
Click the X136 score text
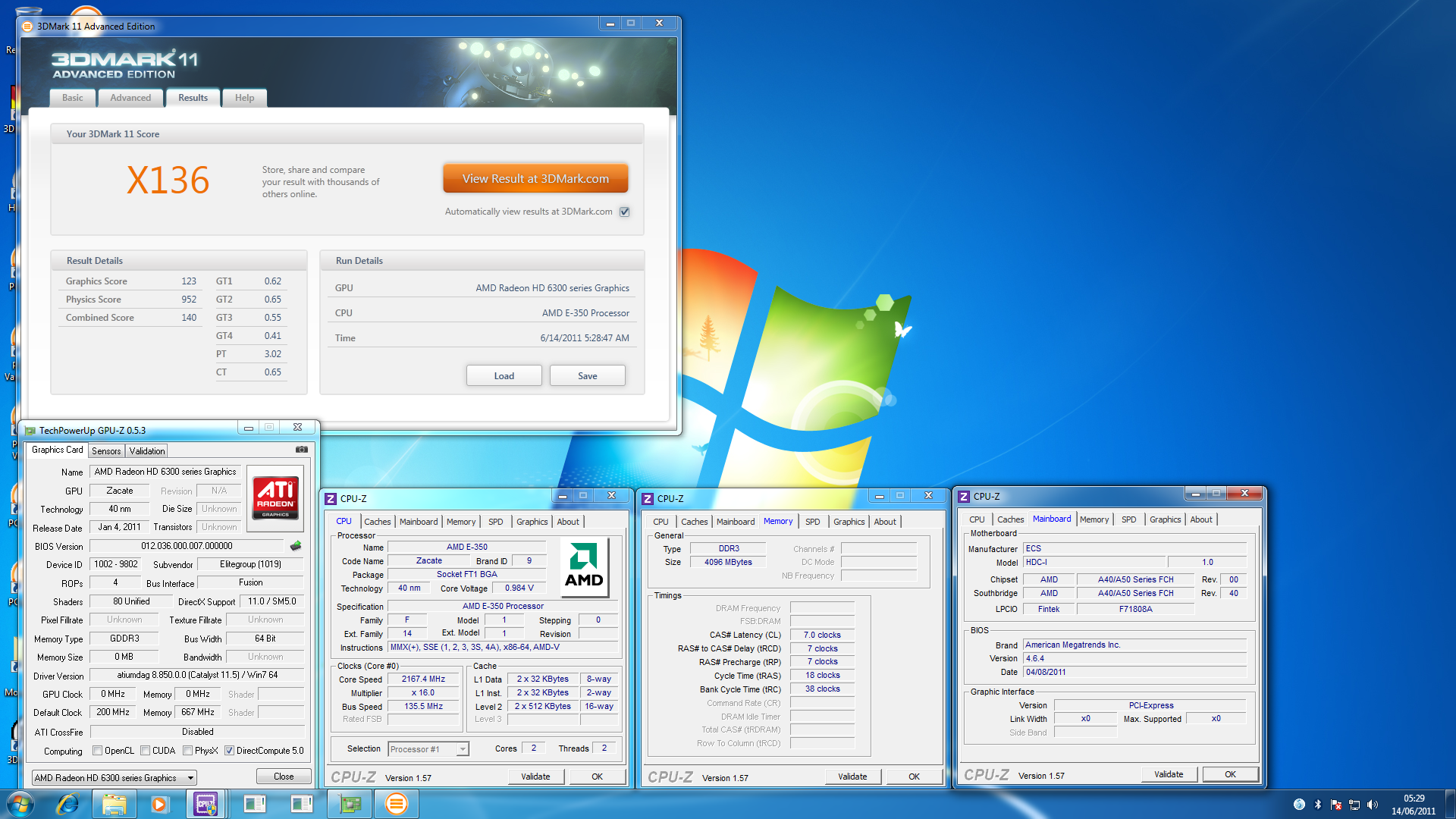coord(168,180)
